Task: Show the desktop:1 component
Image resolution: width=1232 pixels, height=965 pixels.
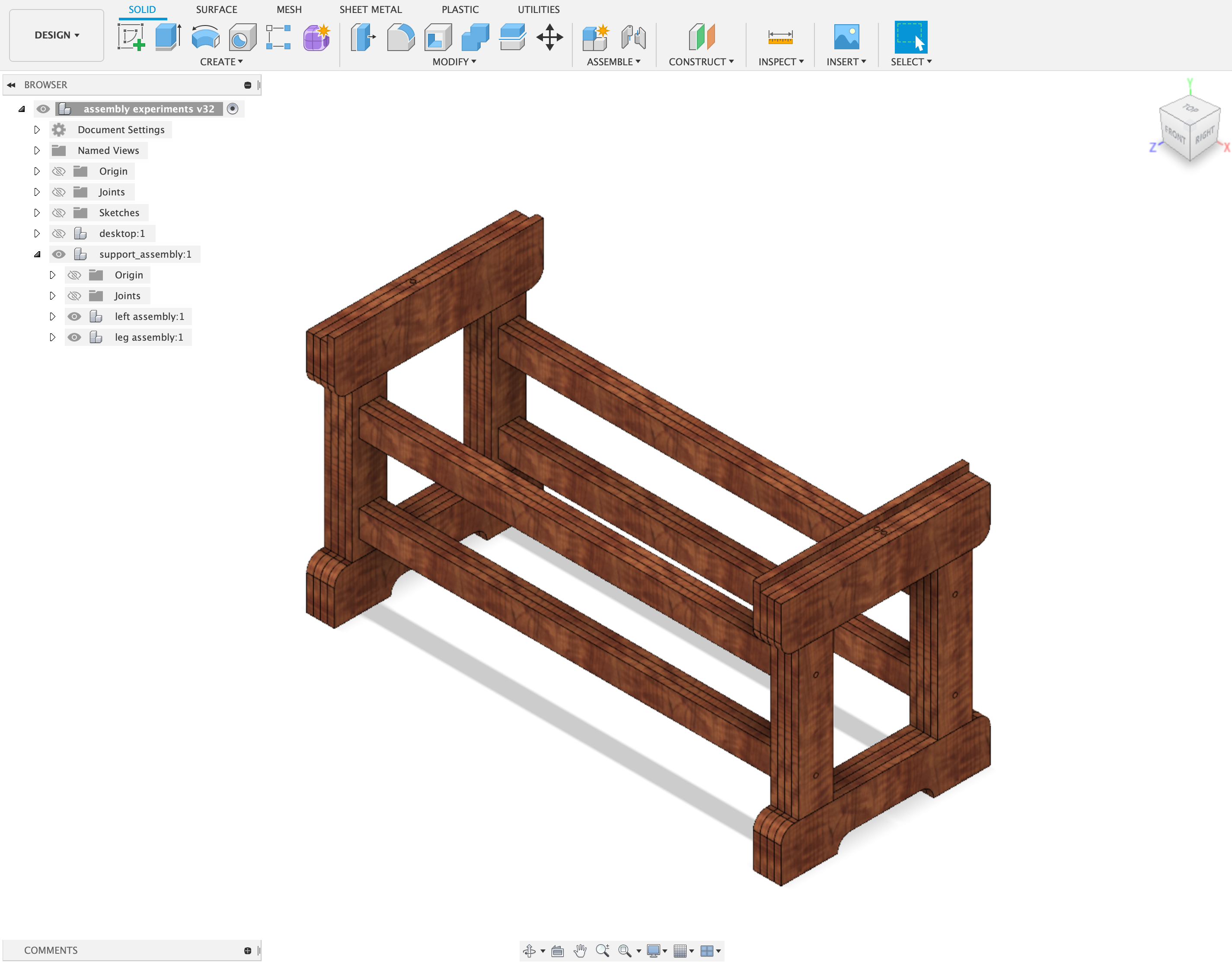Action: click(59, 233)
